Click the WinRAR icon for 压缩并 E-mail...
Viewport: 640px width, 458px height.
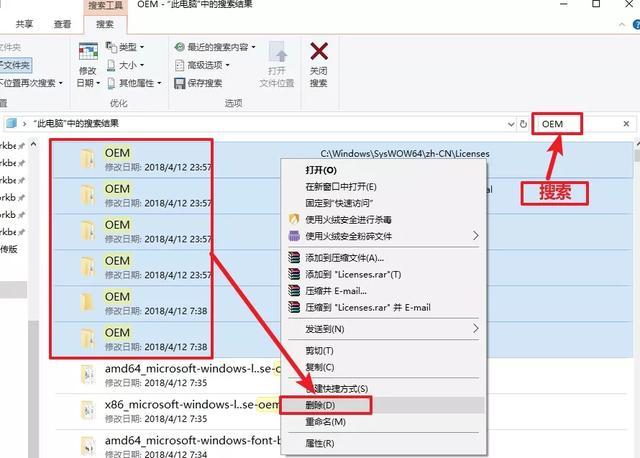[x=294, y=291]
